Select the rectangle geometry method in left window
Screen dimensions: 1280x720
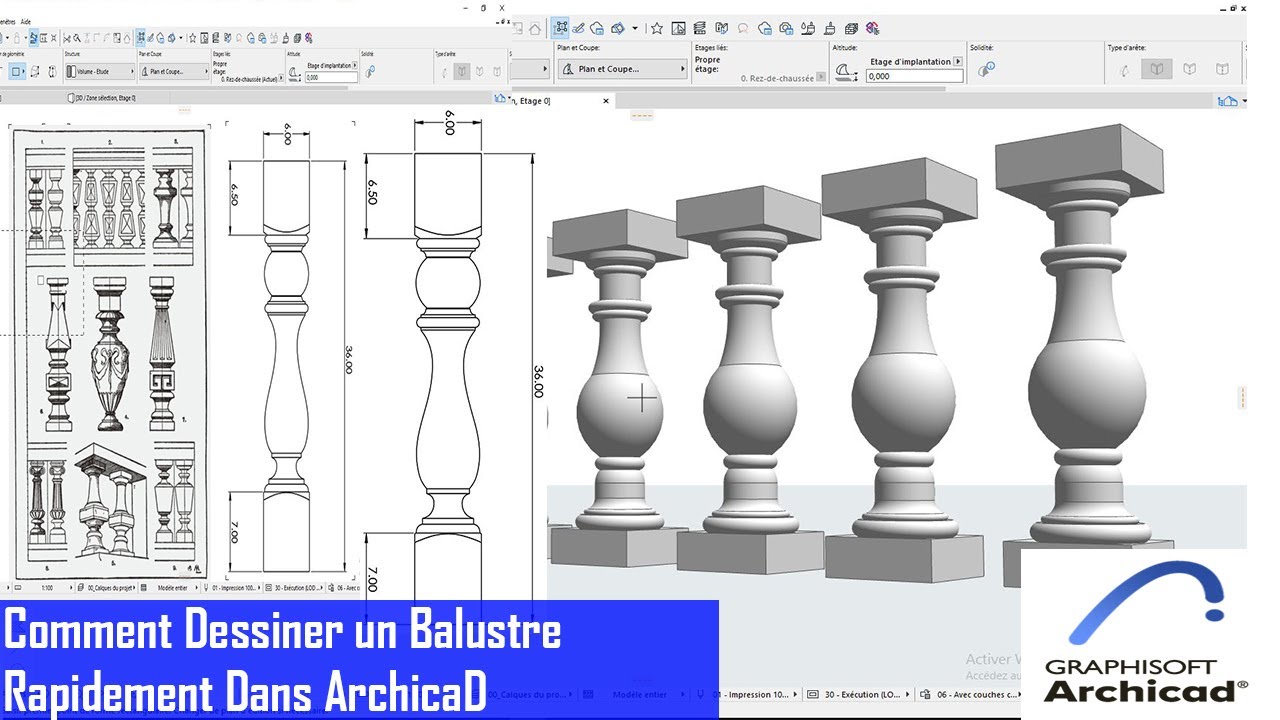17,71
